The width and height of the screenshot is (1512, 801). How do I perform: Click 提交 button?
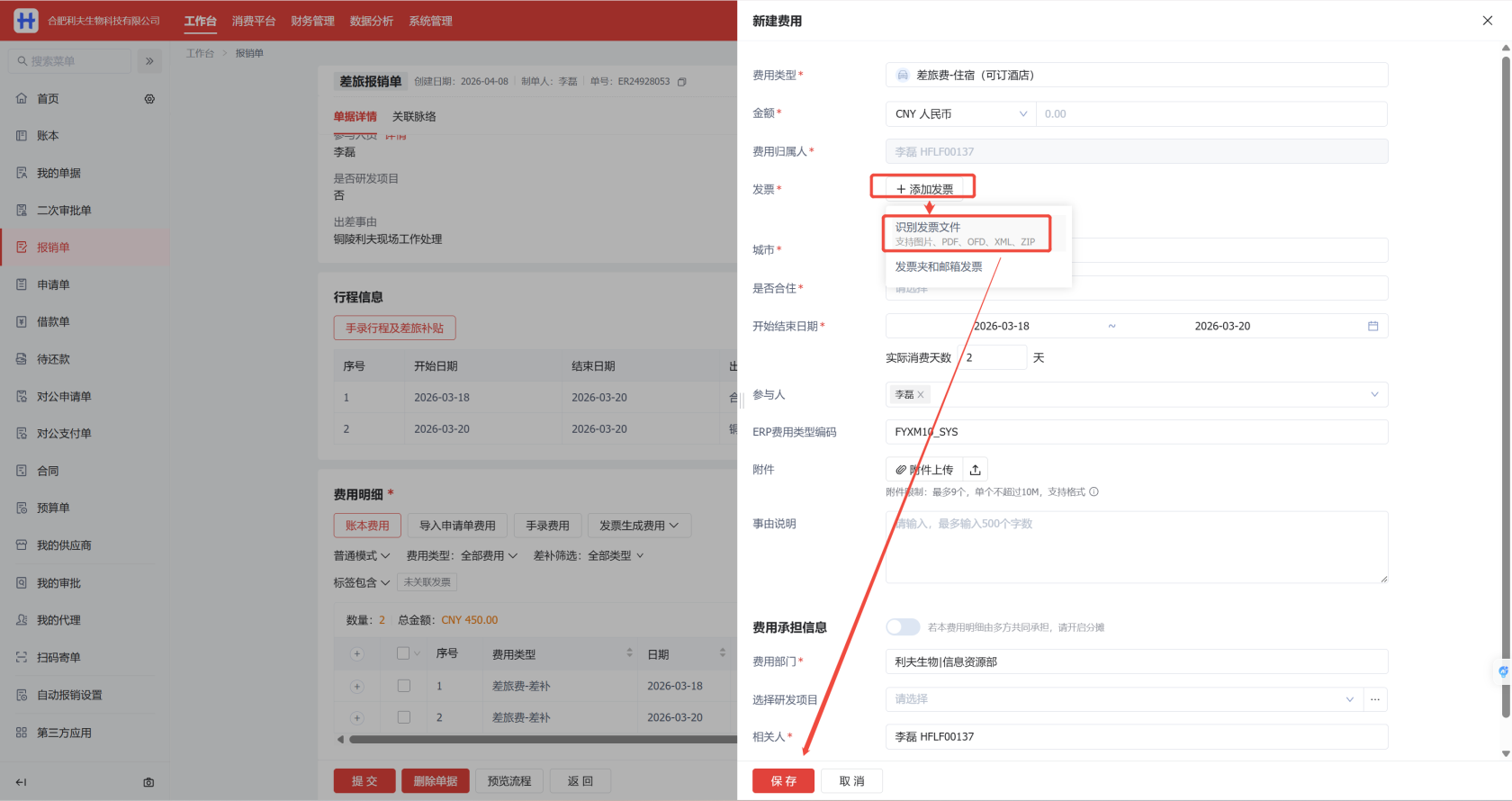(364, 780)
